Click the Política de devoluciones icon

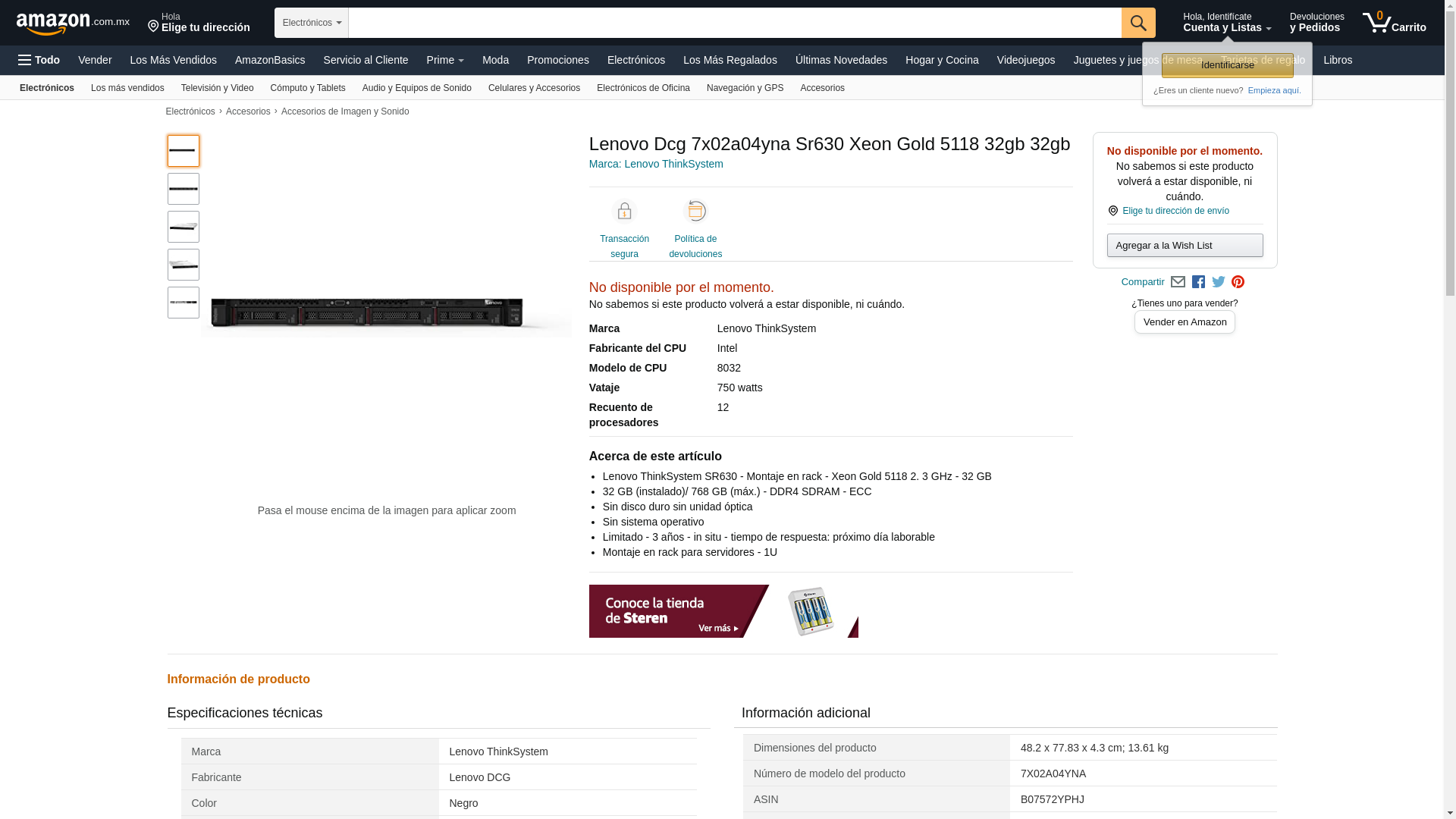click(695, 212)
